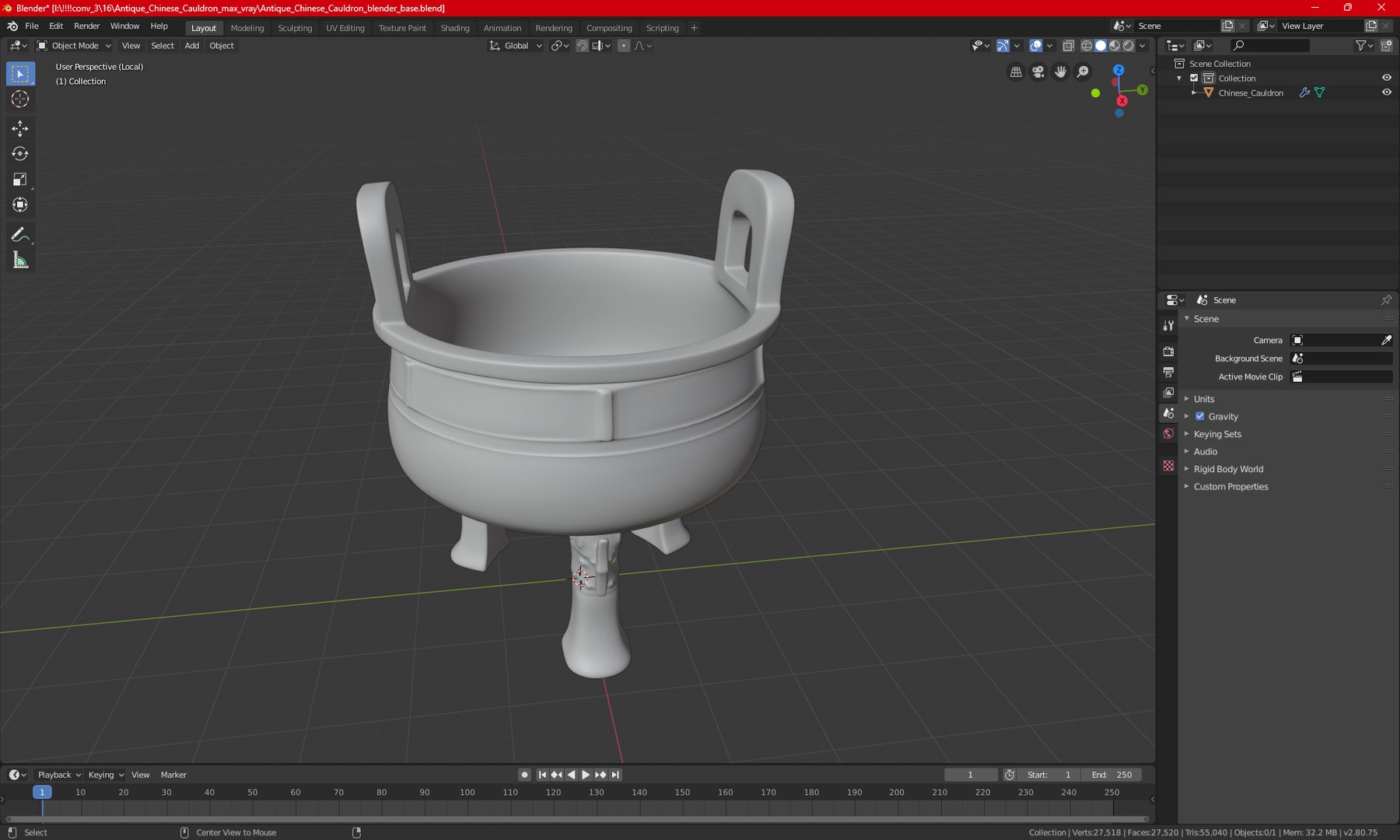The width and height of the screenshot is (1400, 840).
Task: Click the pan view hand icon
Action: coord(1061,72)
